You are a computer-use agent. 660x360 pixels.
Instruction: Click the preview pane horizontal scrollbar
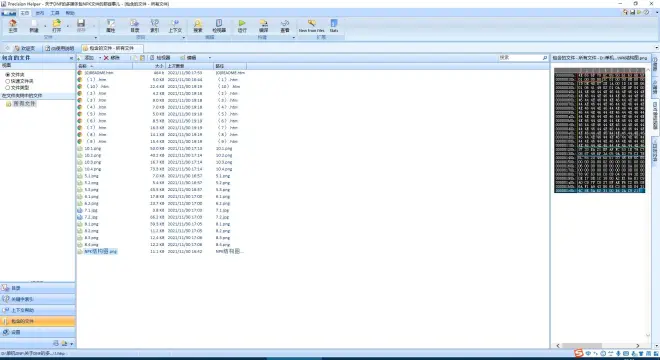598,346
